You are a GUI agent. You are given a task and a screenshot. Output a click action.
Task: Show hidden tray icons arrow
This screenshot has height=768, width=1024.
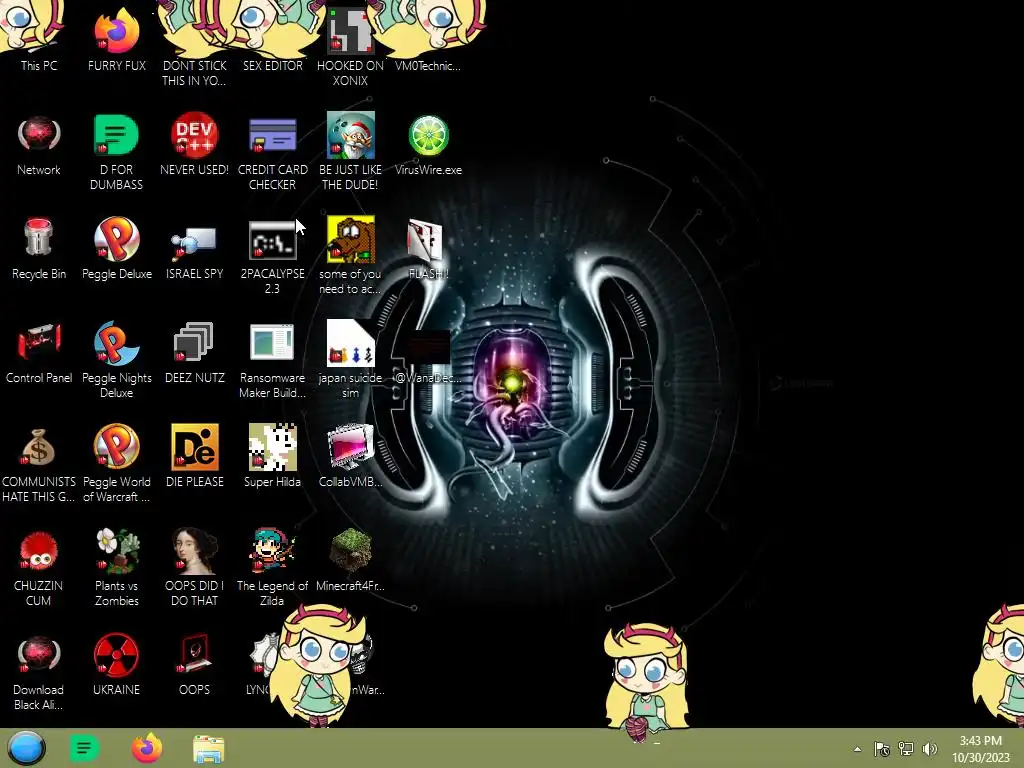click(x=857, y=749)
